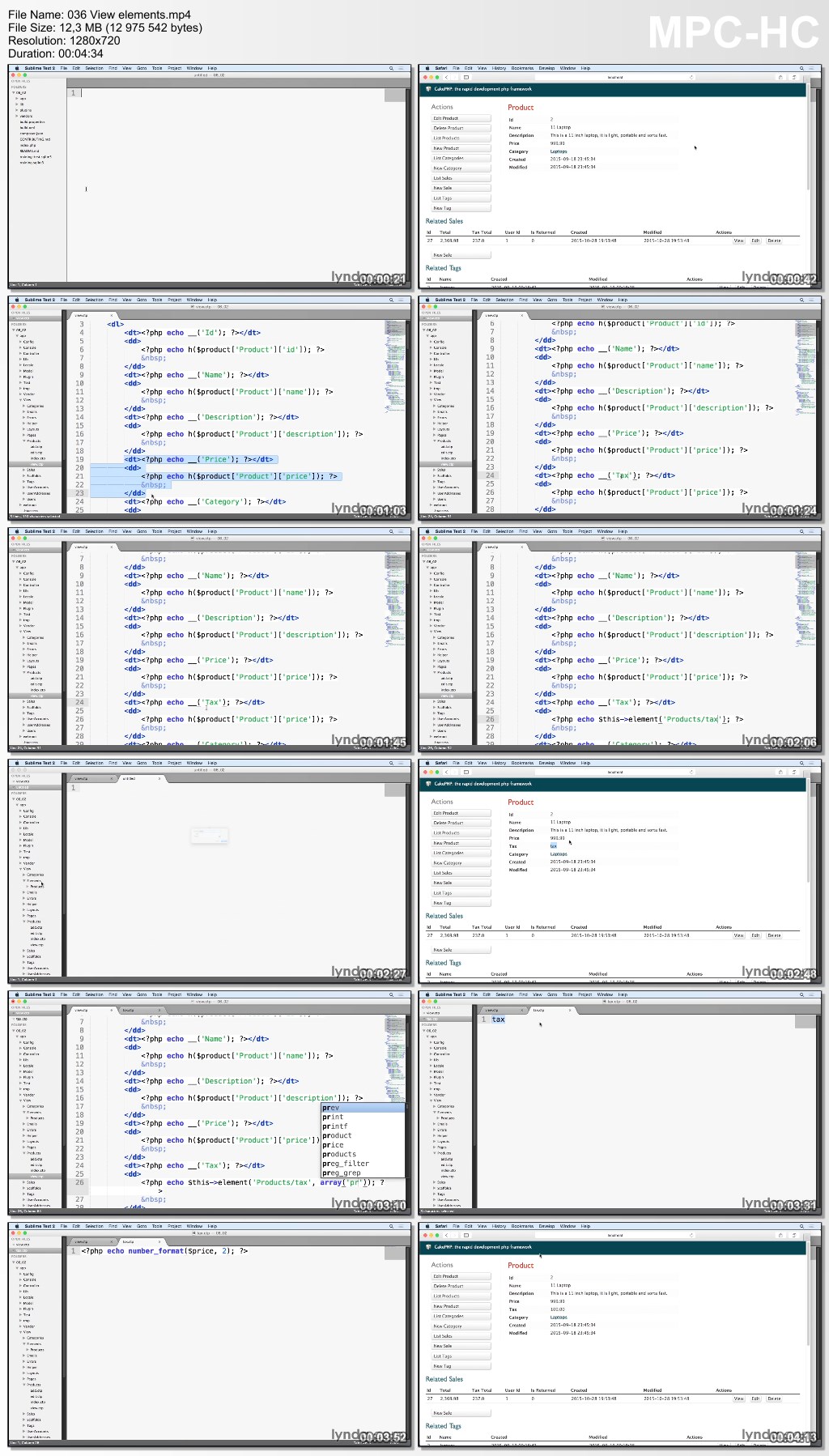Open the number_format thumbnail stamped 00:03:52

pyautogui.click(x=210, y=1334)
